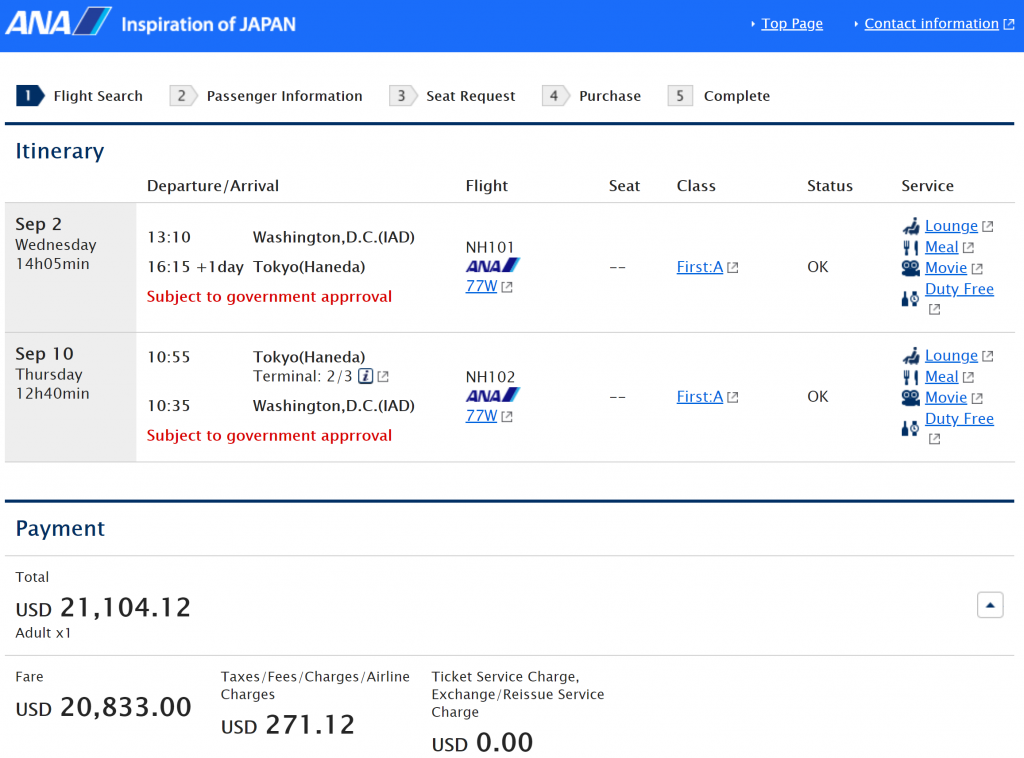Click flight number NH102

(490, 377)
